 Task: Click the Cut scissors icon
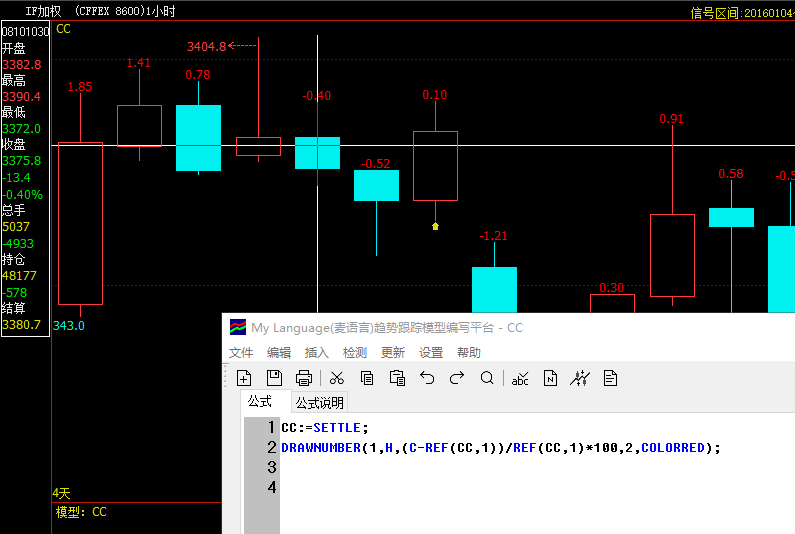[337, 378]
